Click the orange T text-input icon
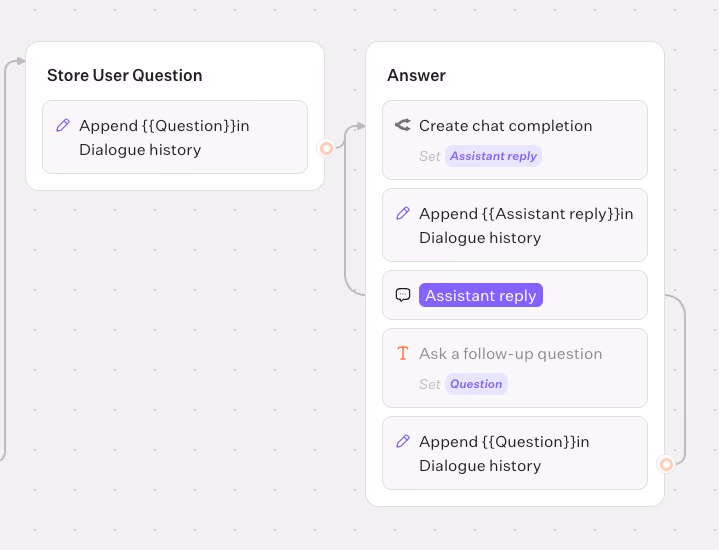 click(403, 353)
